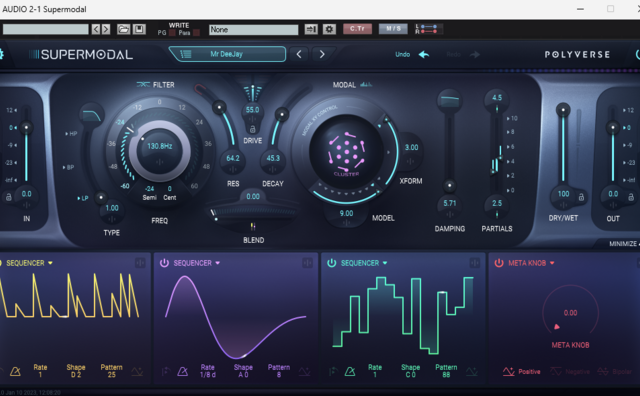Screen dimensions: 640x396
Task: Click the cluster model display sphere
Action: coord(346,152)
